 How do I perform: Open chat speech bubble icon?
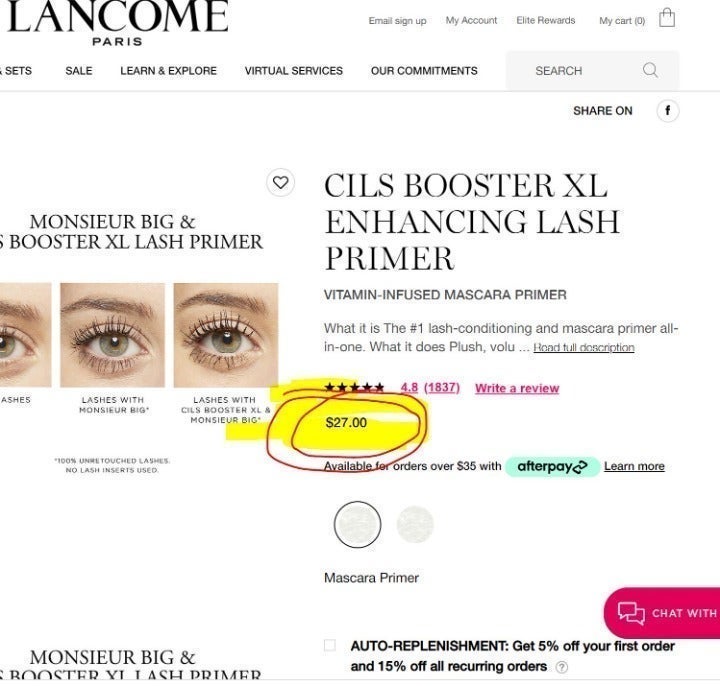631,613
